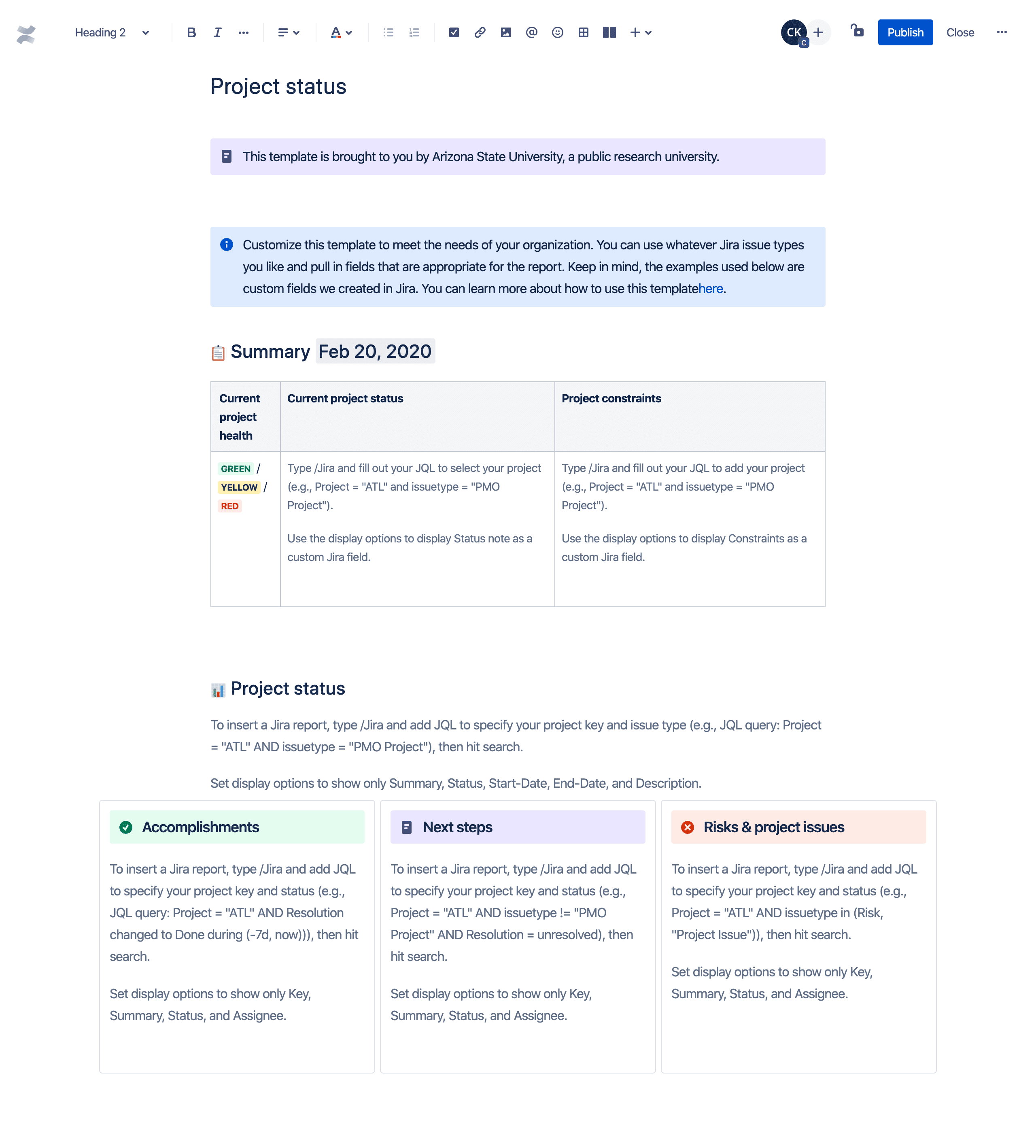Click the italic formatting icon
Screen dimensions: 1036x1148
[217, 32]
